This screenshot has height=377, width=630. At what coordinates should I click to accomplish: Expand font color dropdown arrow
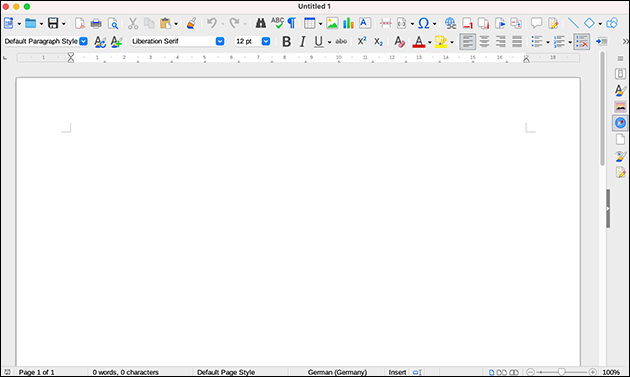tap(430, 42)
